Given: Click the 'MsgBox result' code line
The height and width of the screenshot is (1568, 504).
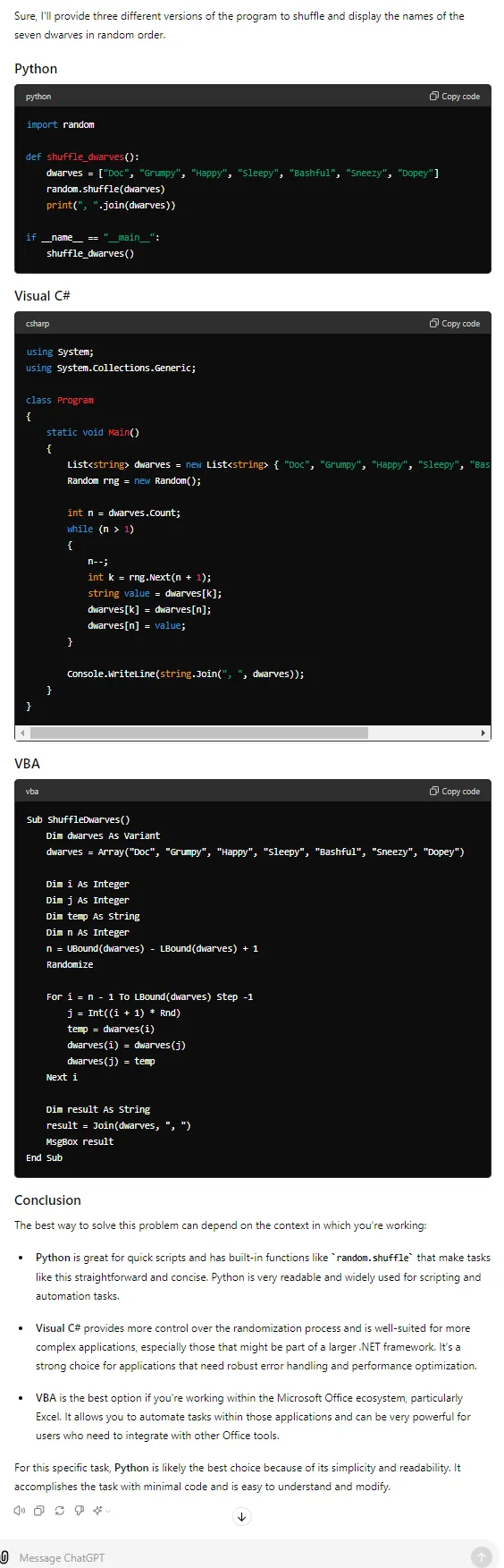Looking at the screenshot, I should [80, 1141].
